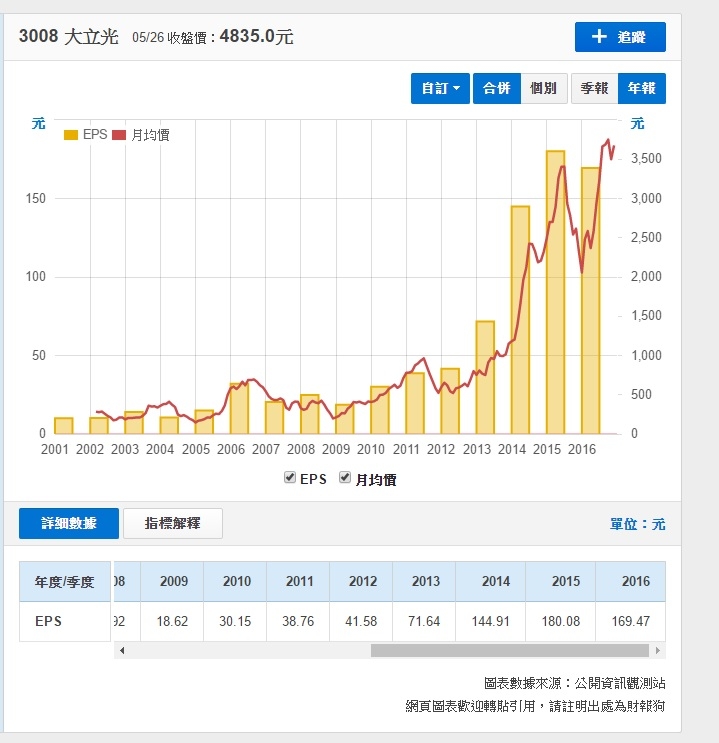Open the 詳細數據 tab
The image size is (719, 743).
pyautogui.click(x=69, y=523)
